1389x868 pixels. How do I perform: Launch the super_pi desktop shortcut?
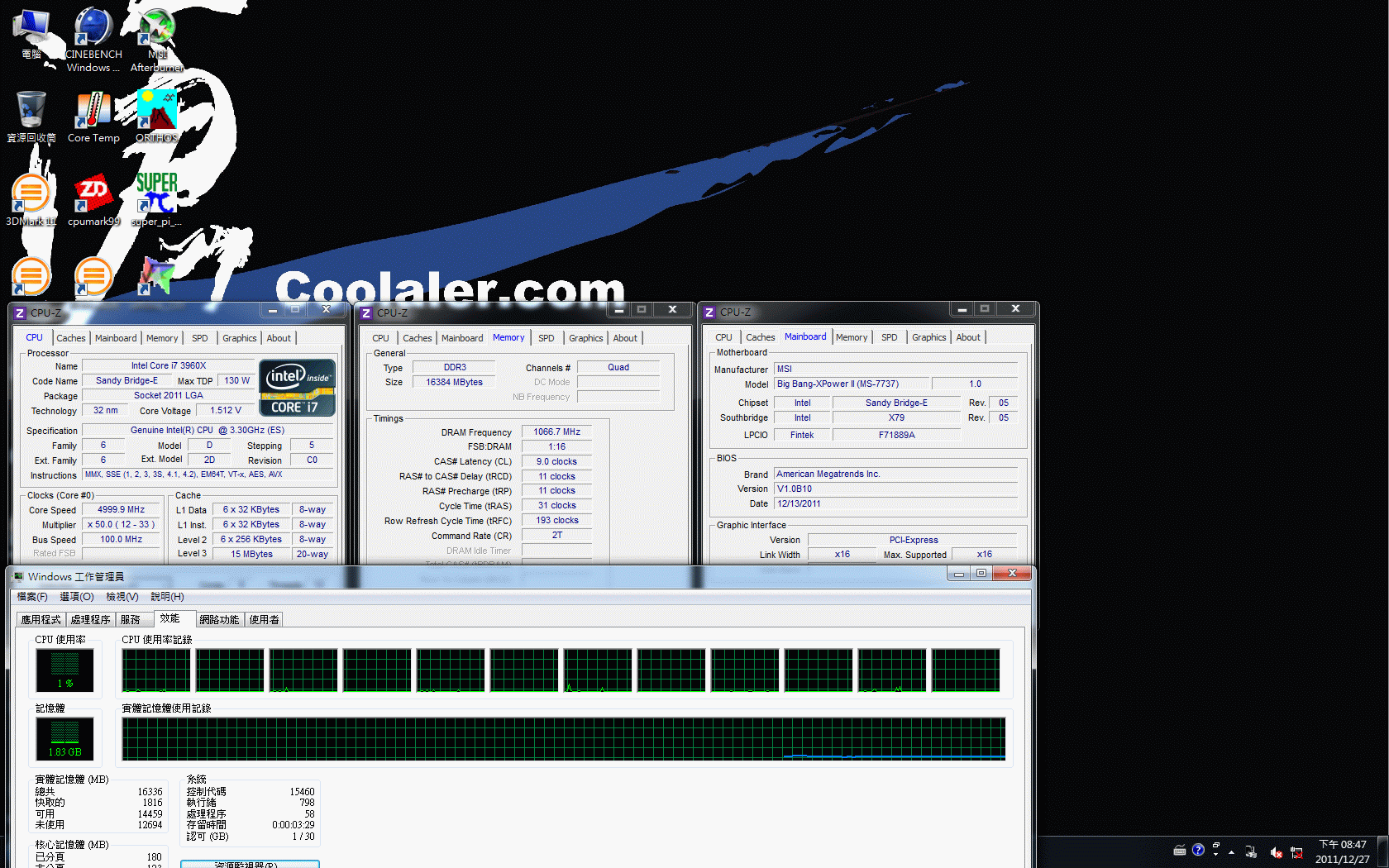coord(156,199)
